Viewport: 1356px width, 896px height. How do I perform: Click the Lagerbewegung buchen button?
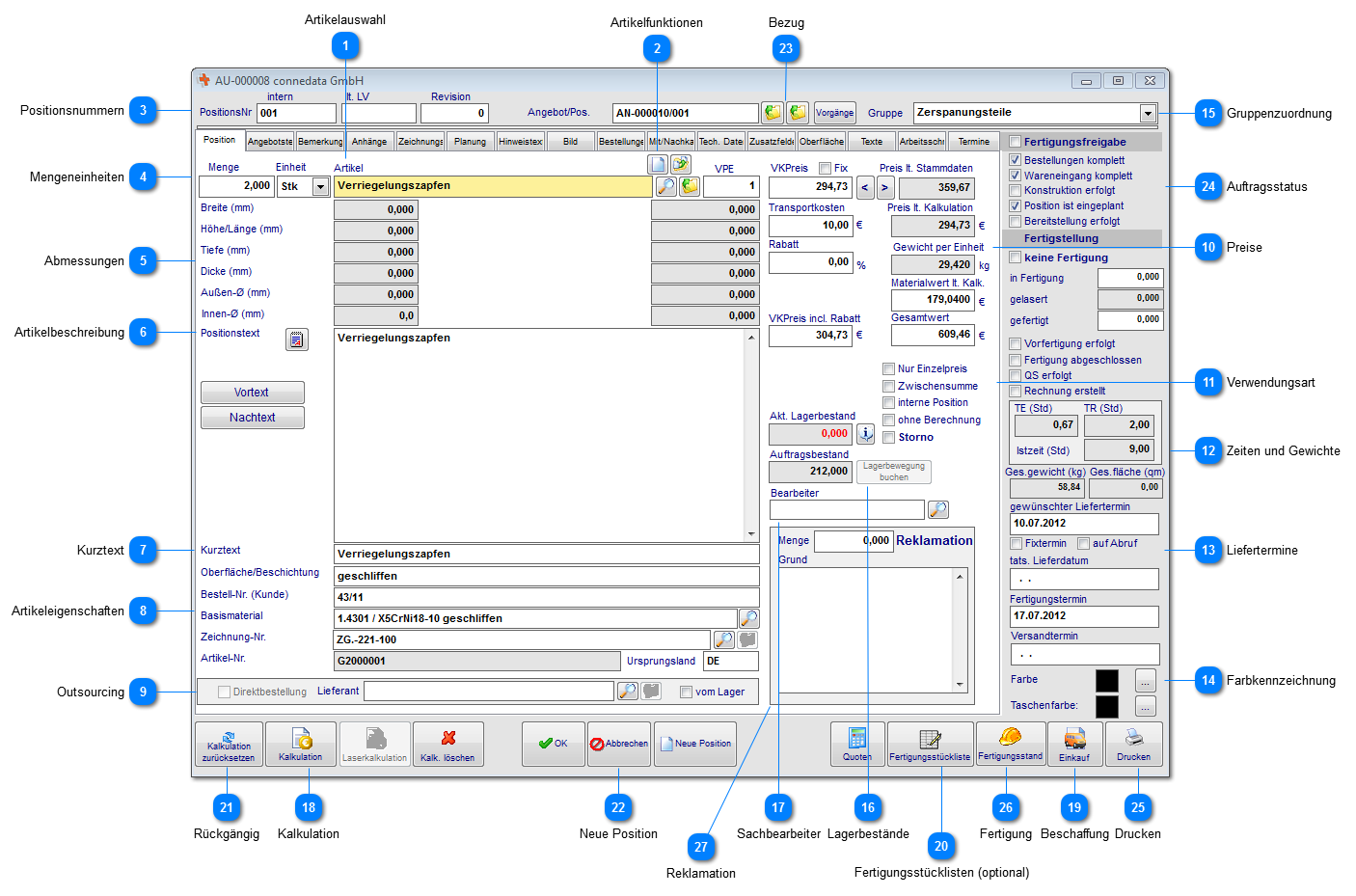click(894, 472)
